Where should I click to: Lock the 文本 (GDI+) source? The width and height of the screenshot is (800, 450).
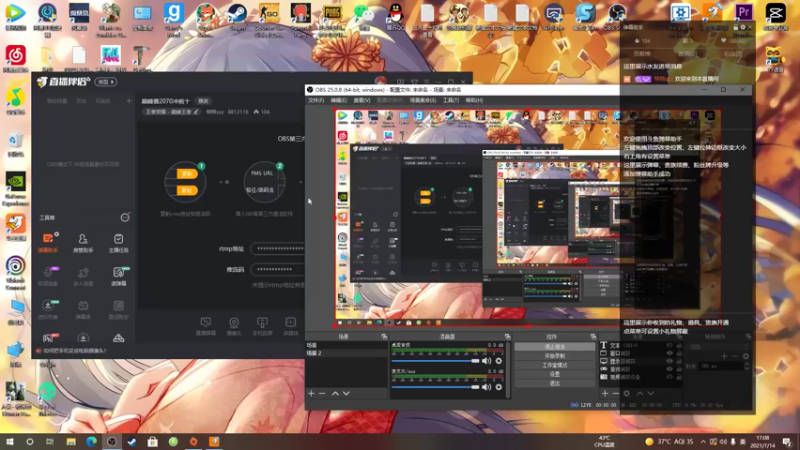(679, 345)
